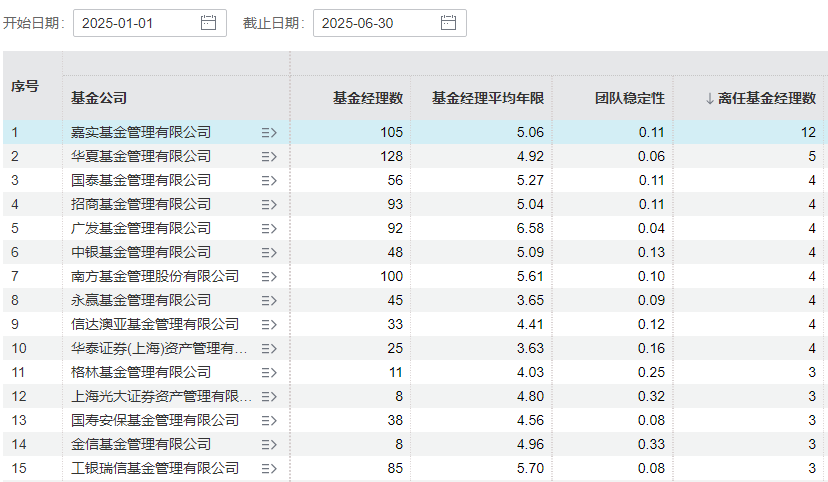Image resolution: width=828 pixels, height=482 pixels.
Task: Open the end date calendar picker icon
Action: (x=448, y=23)
